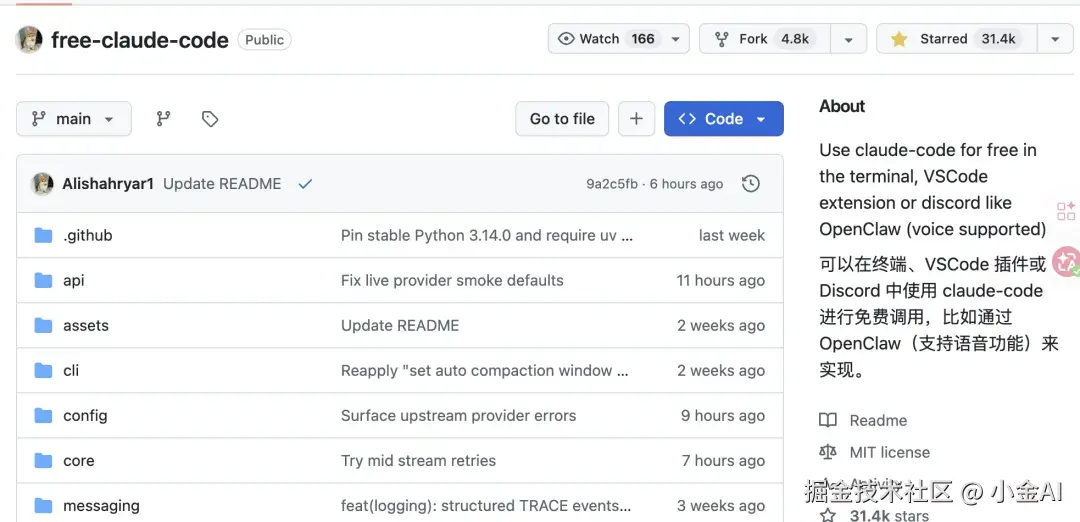The image size is (1080, 522).
Task: Click the 9 hours ago timestamp
Action: coord(723,415)
